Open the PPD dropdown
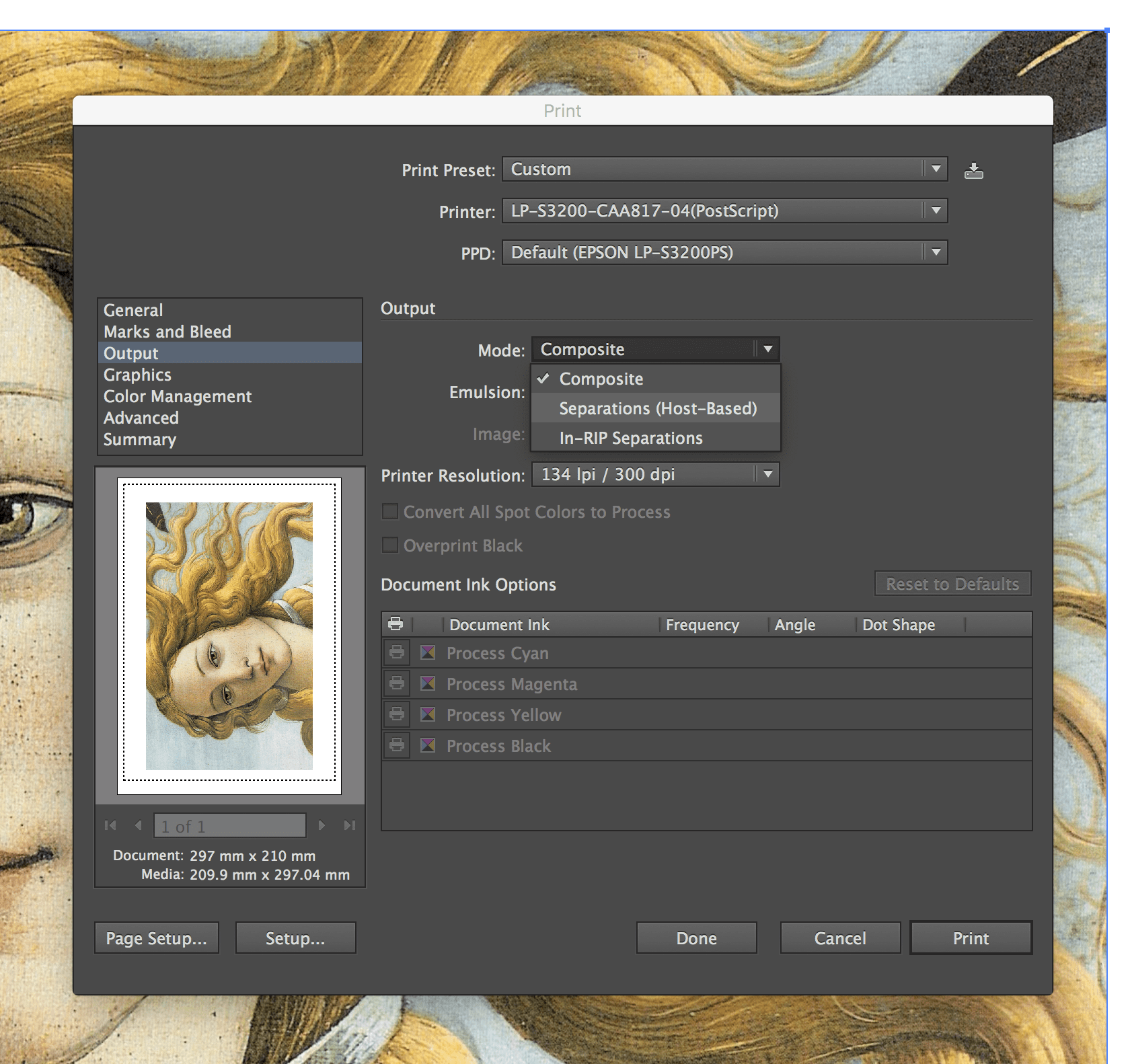The height and width of the screenshot is (1064, 1130). (724, 253)
